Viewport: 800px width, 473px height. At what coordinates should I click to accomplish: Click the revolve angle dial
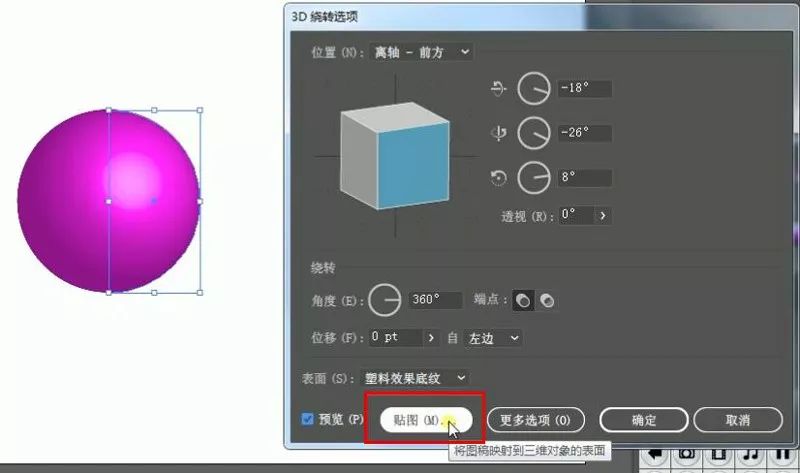click(x=385, y=299)
